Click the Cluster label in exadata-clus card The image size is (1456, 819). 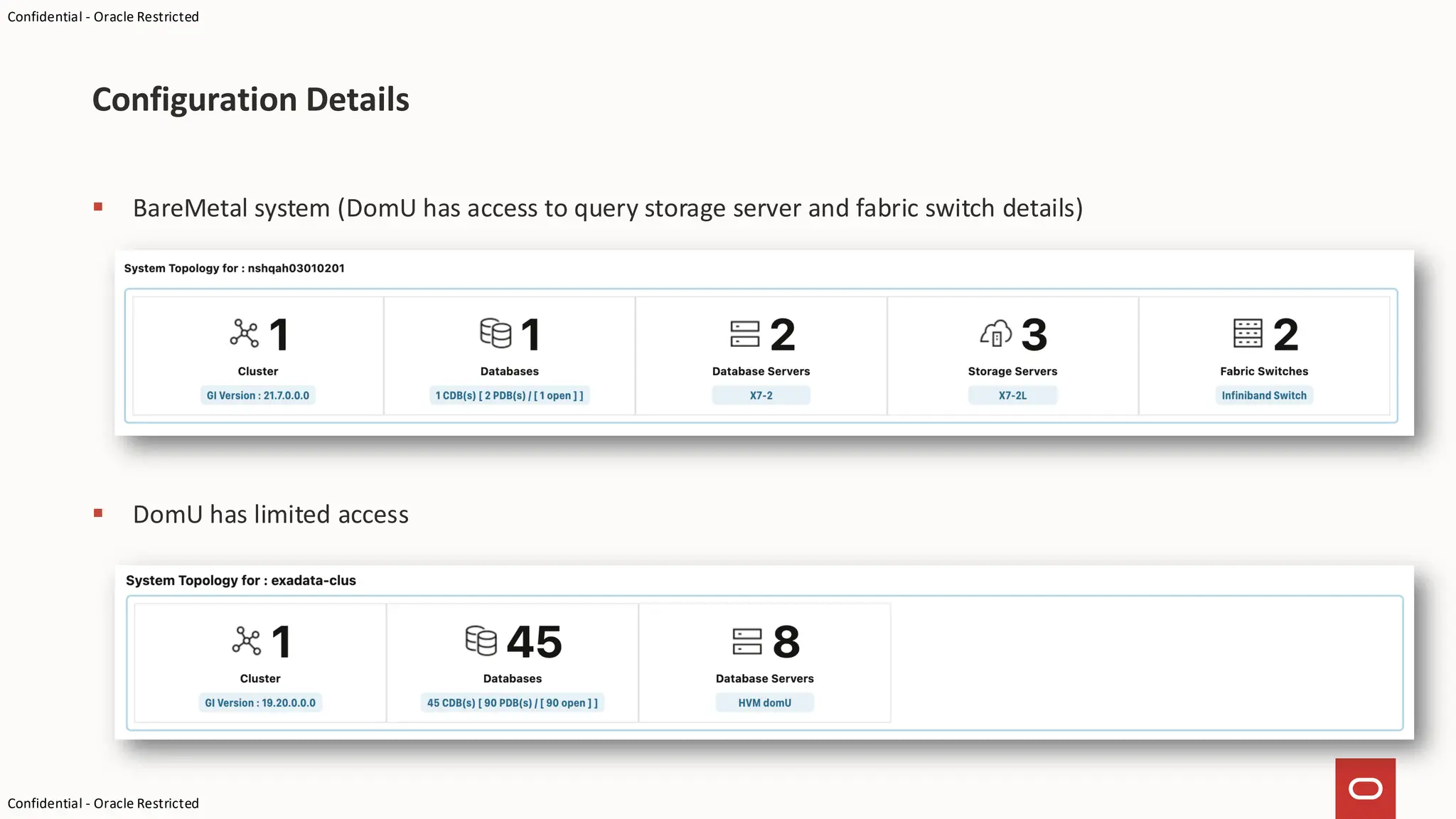(x=260, y=678)
